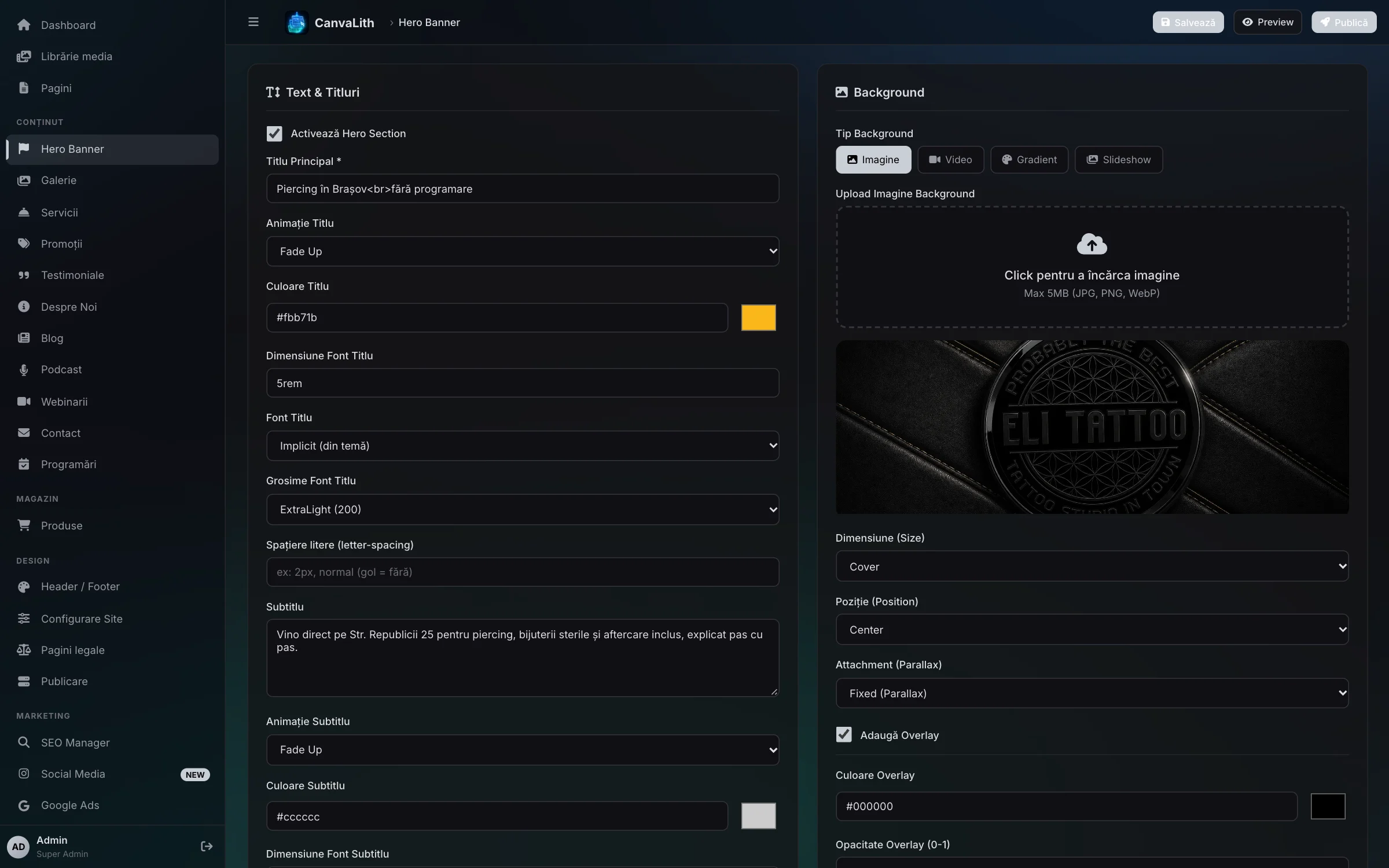Viewport: 1389px width, 868px height.
Task: Expand the Grosime Font Titlu dropdown
Action: click(x=523, y=509)
